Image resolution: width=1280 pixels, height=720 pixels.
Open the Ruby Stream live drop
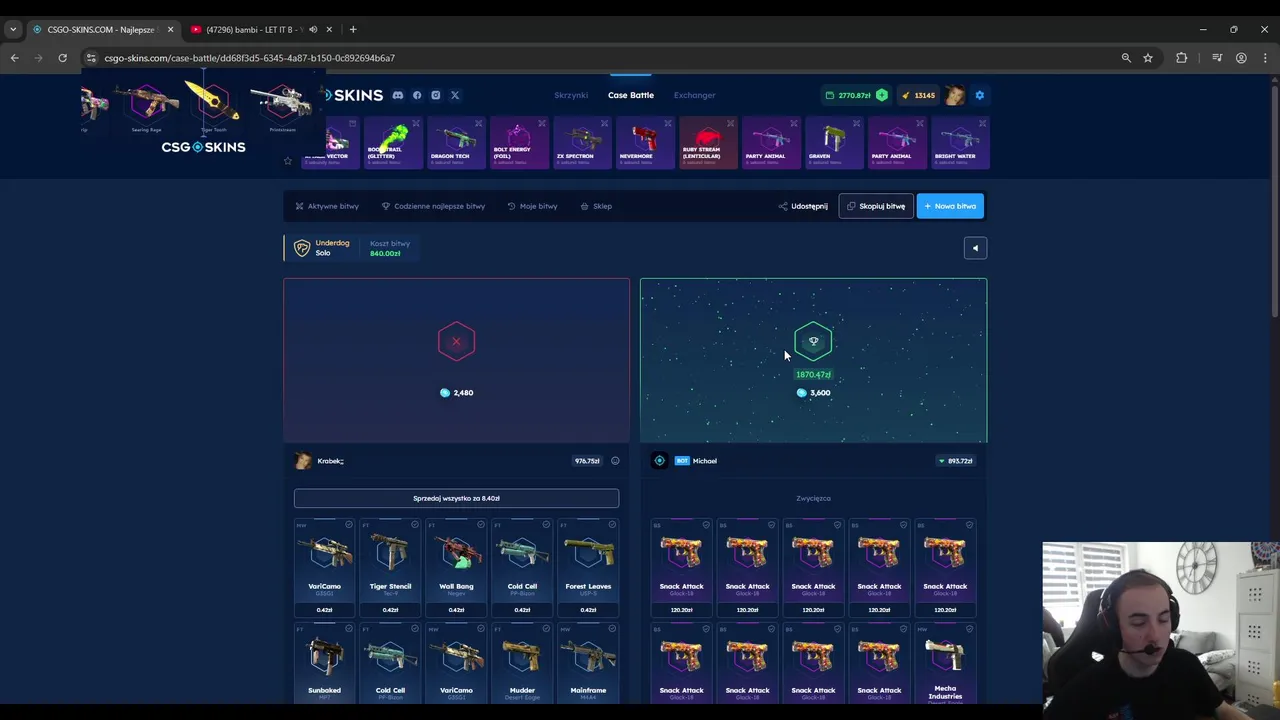[706, 142]
